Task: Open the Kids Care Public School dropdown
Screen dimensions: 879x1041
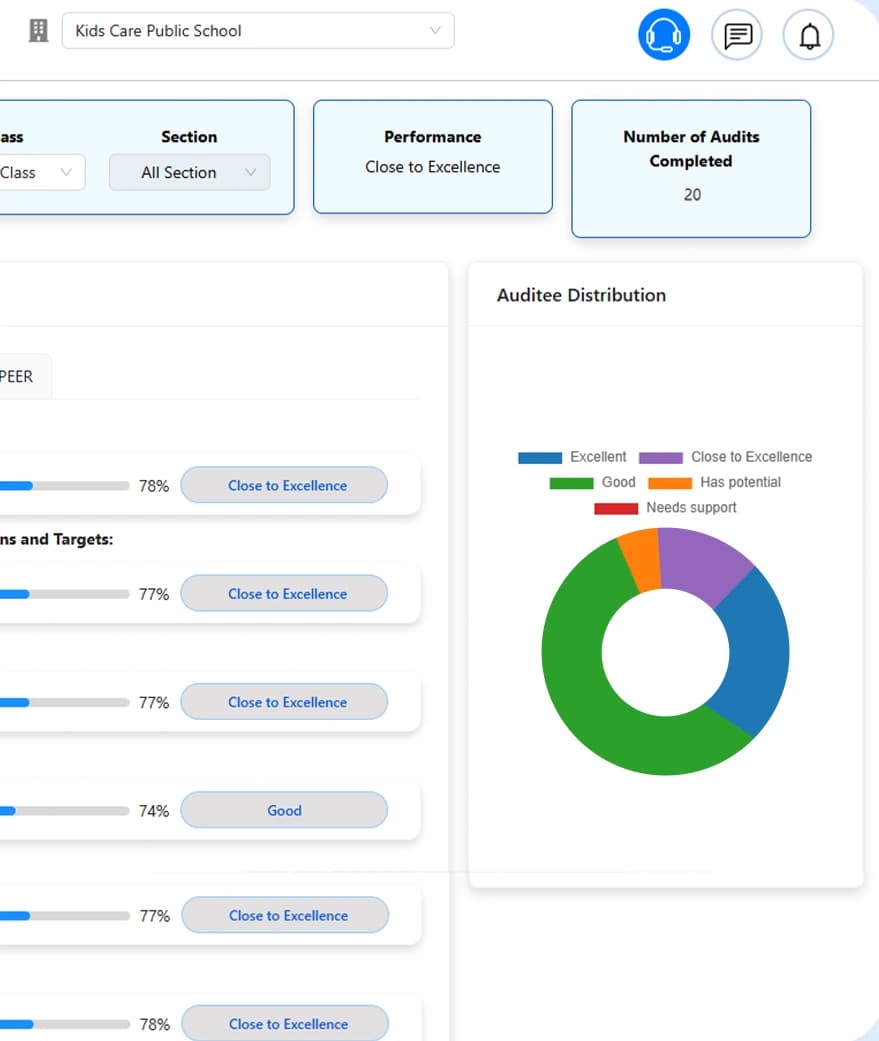Action: point(258,31)
